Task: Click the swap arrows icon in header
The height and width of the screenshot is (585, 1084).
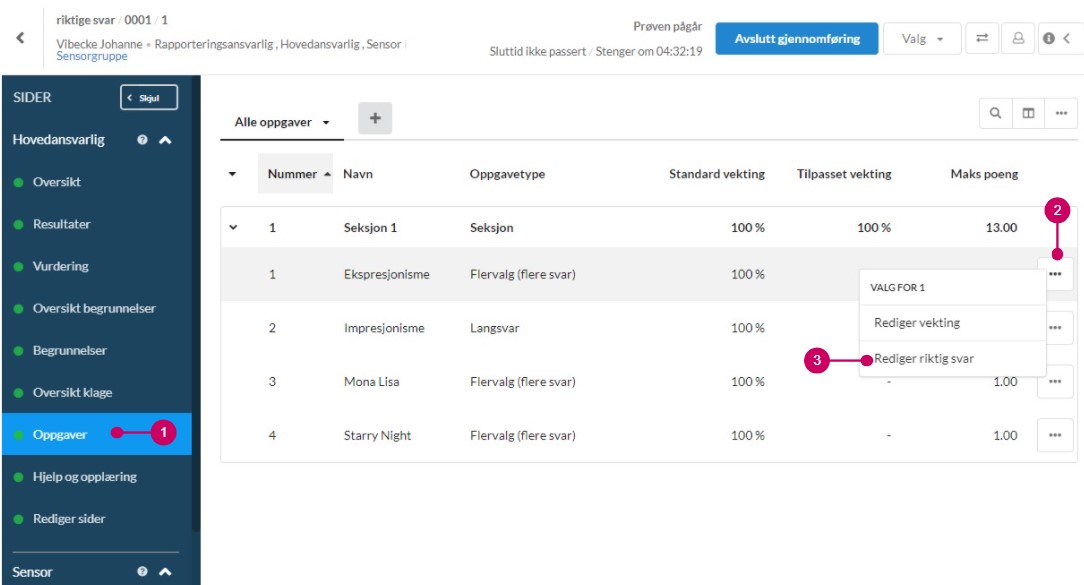Action: [982, 38]
